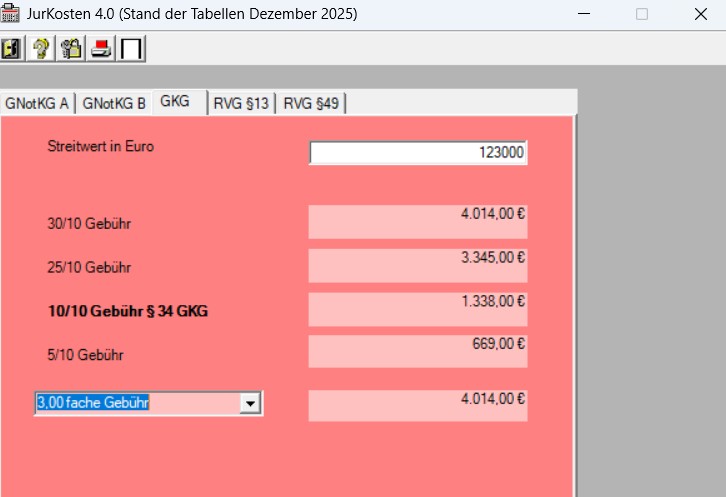Open help via question mark icon

[41, 49]
